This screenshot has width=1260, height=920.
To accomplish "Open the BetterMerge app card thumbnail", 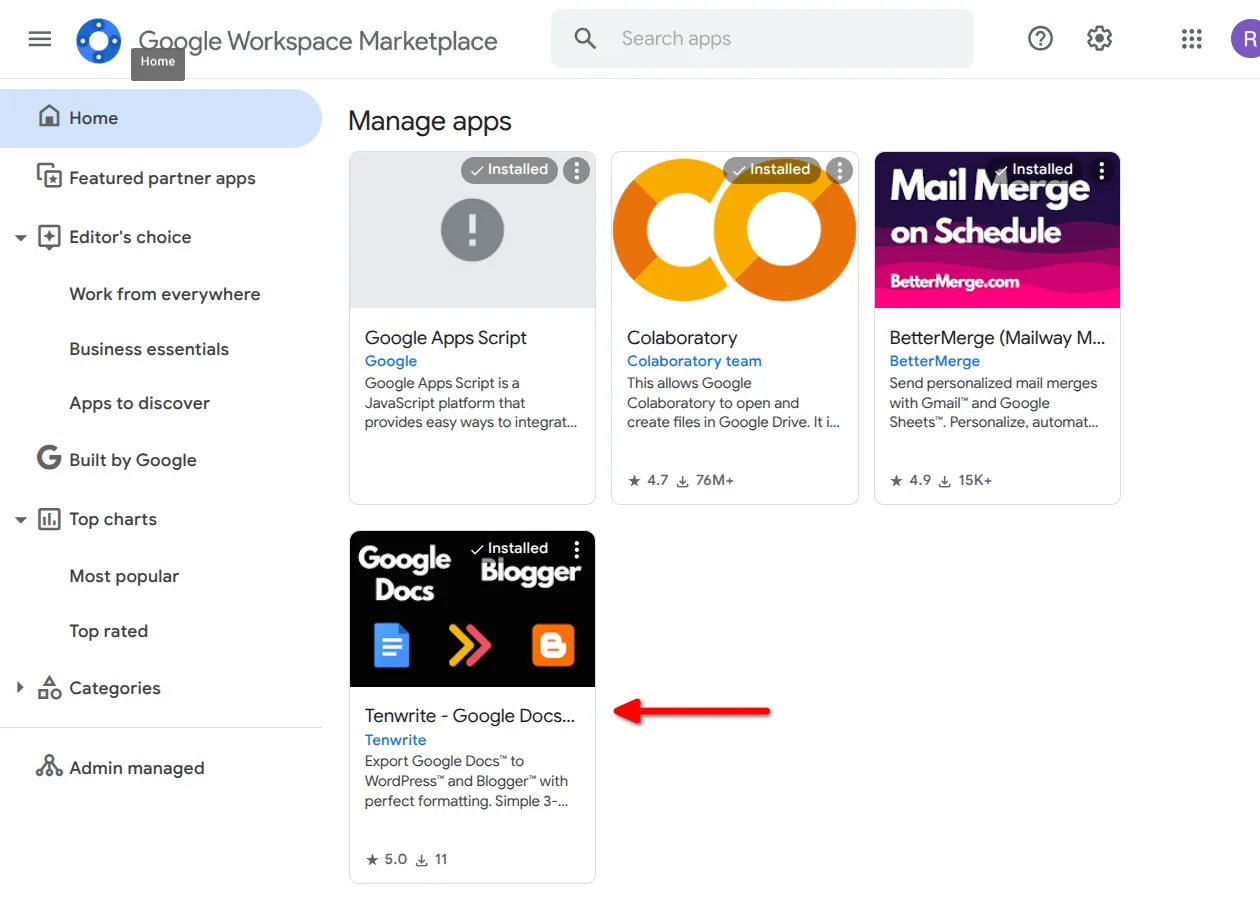I will [x=997, y=230].
